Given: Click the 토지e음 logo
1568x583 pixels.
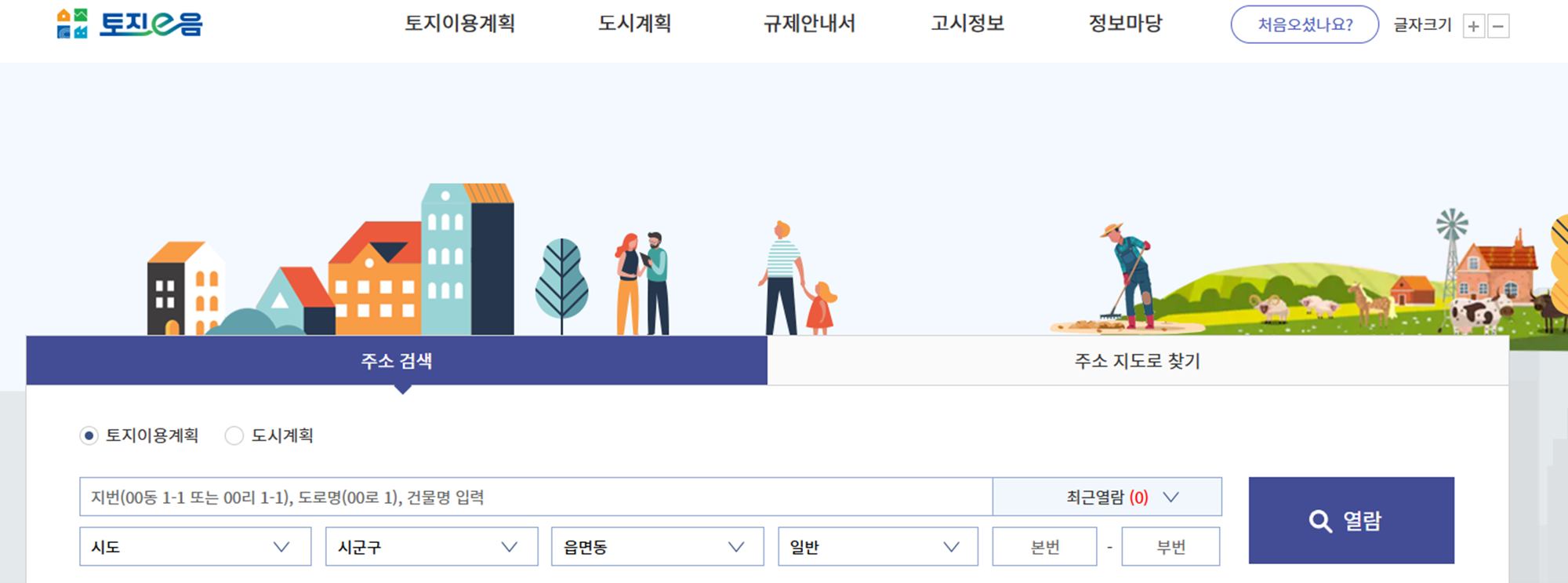Looking at the screenshot, I should [129, 24].
